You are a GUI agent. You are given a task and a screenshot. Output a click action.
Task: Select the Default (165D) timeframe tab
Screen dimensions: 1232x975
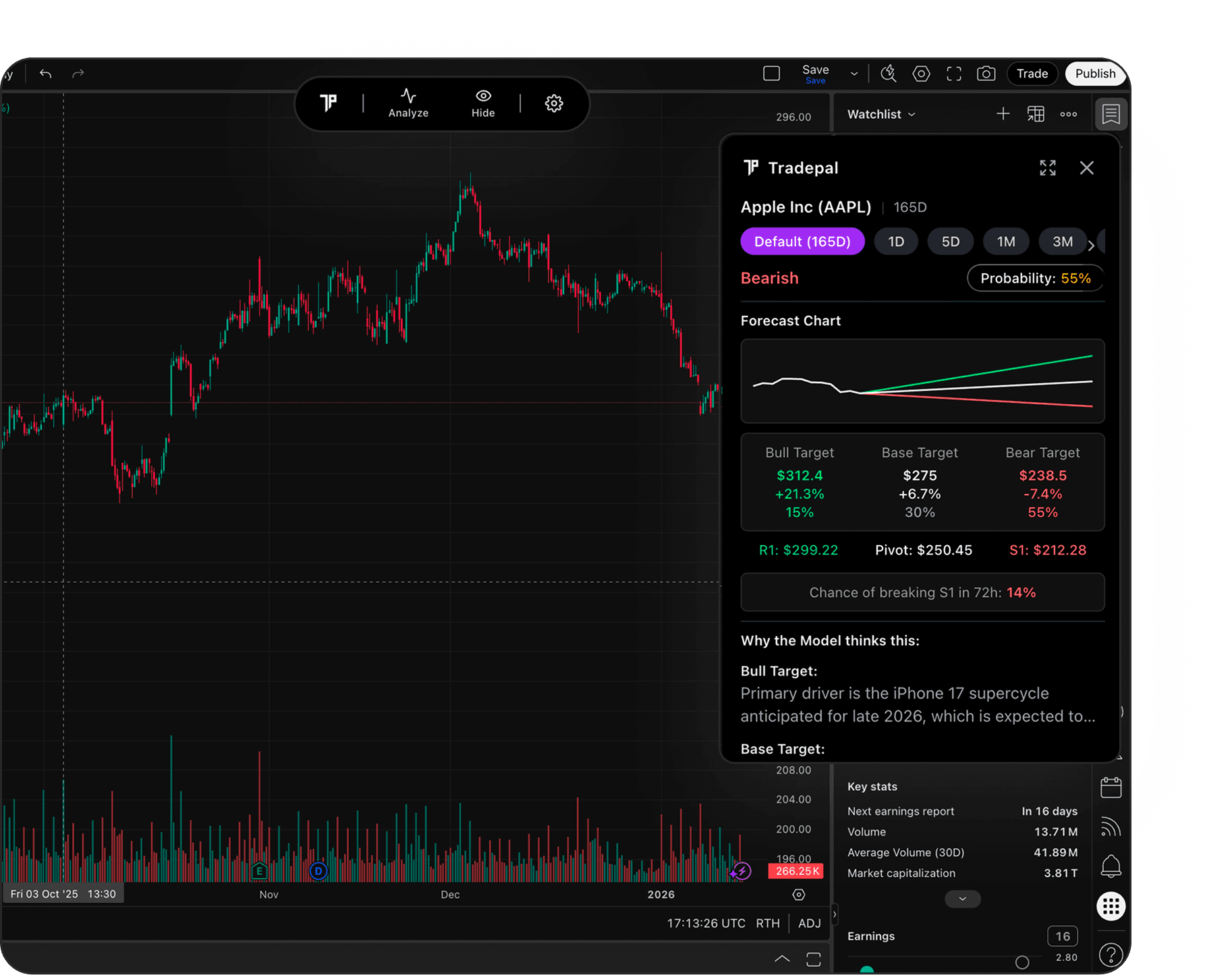click(802, 241)
